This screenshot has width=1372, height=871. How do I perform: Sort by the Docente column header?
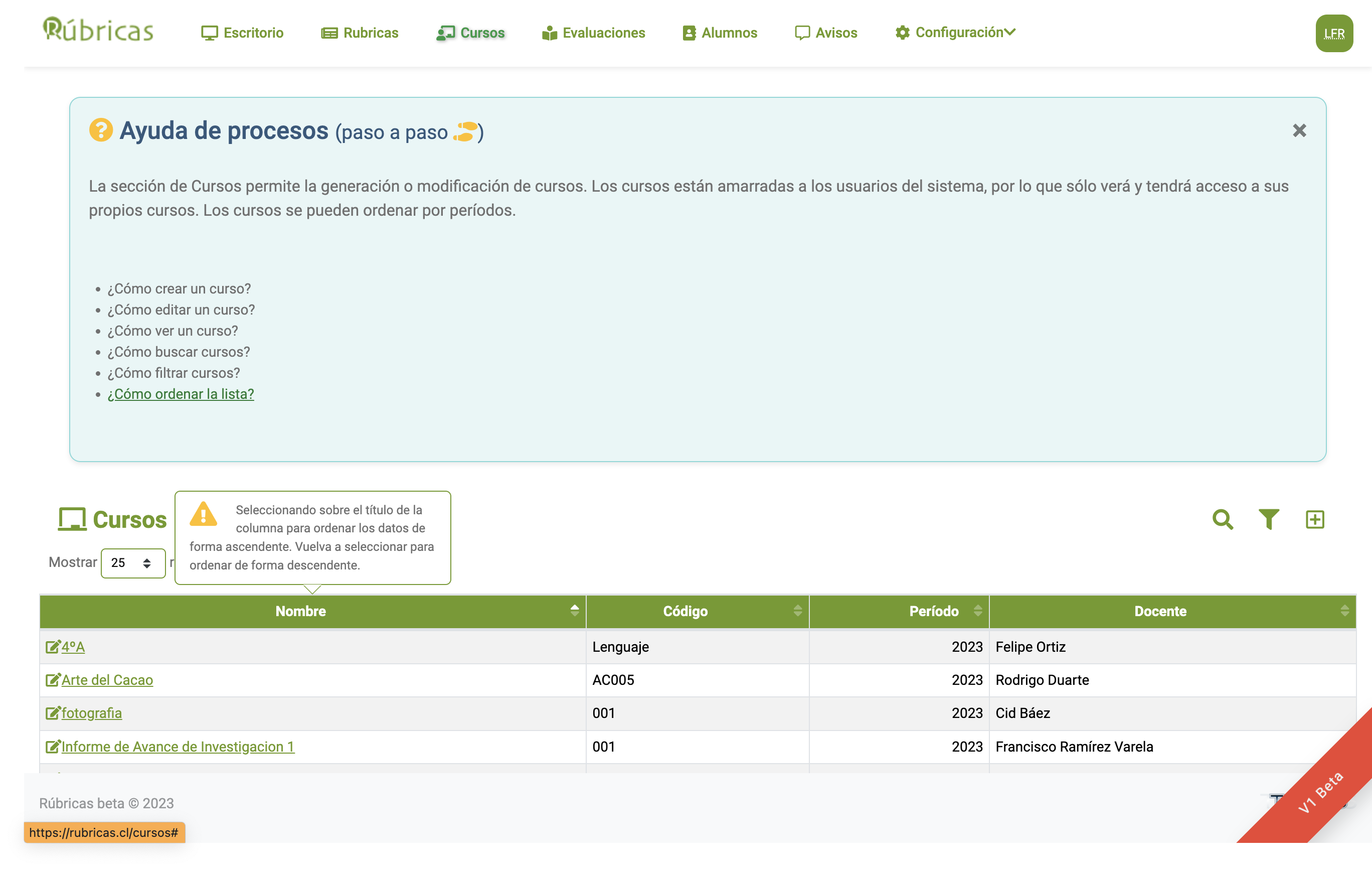pyautogui.click(x=1159, y=611)
